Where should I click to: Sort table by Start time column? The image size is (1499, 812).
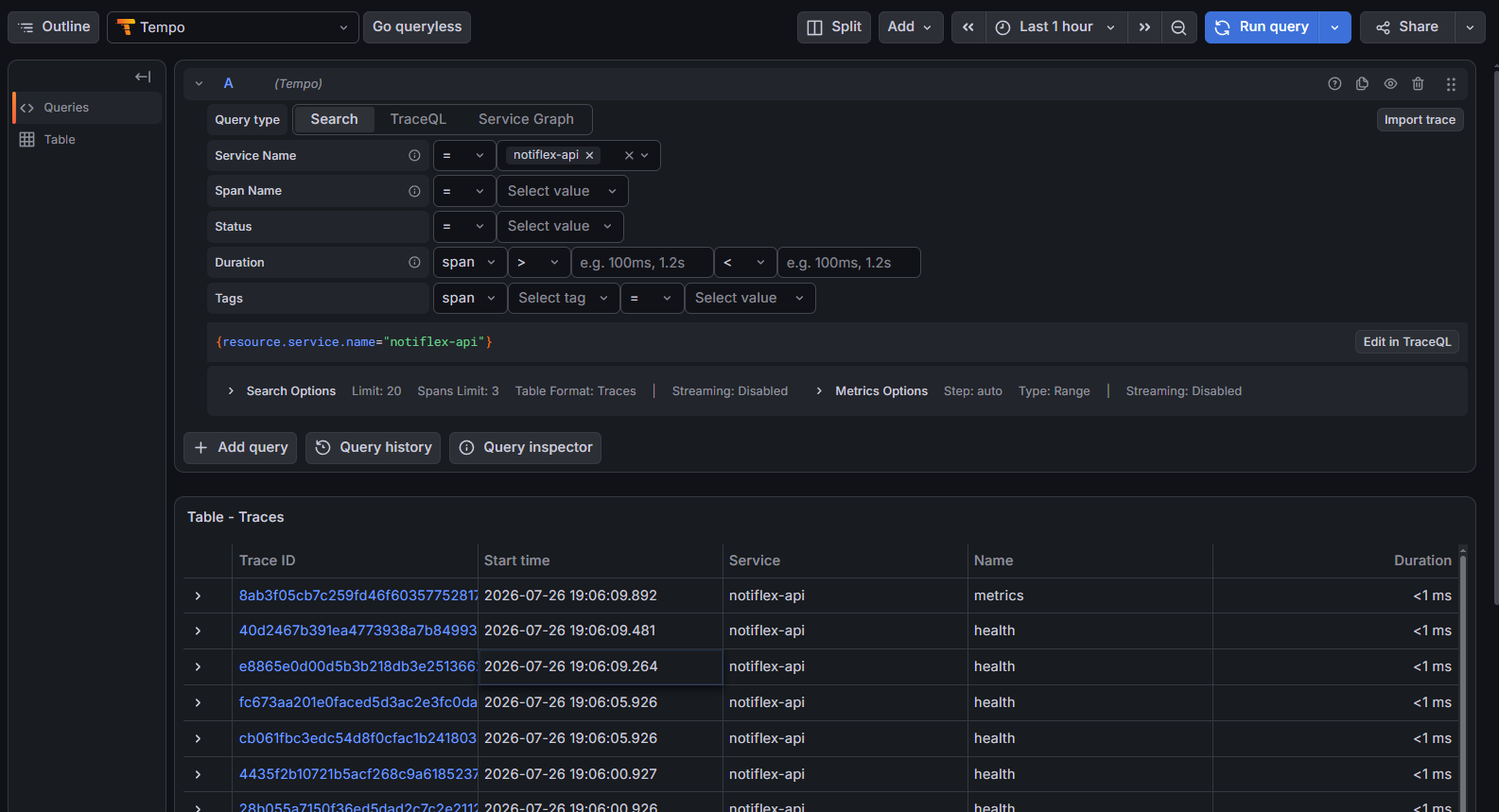516,561
